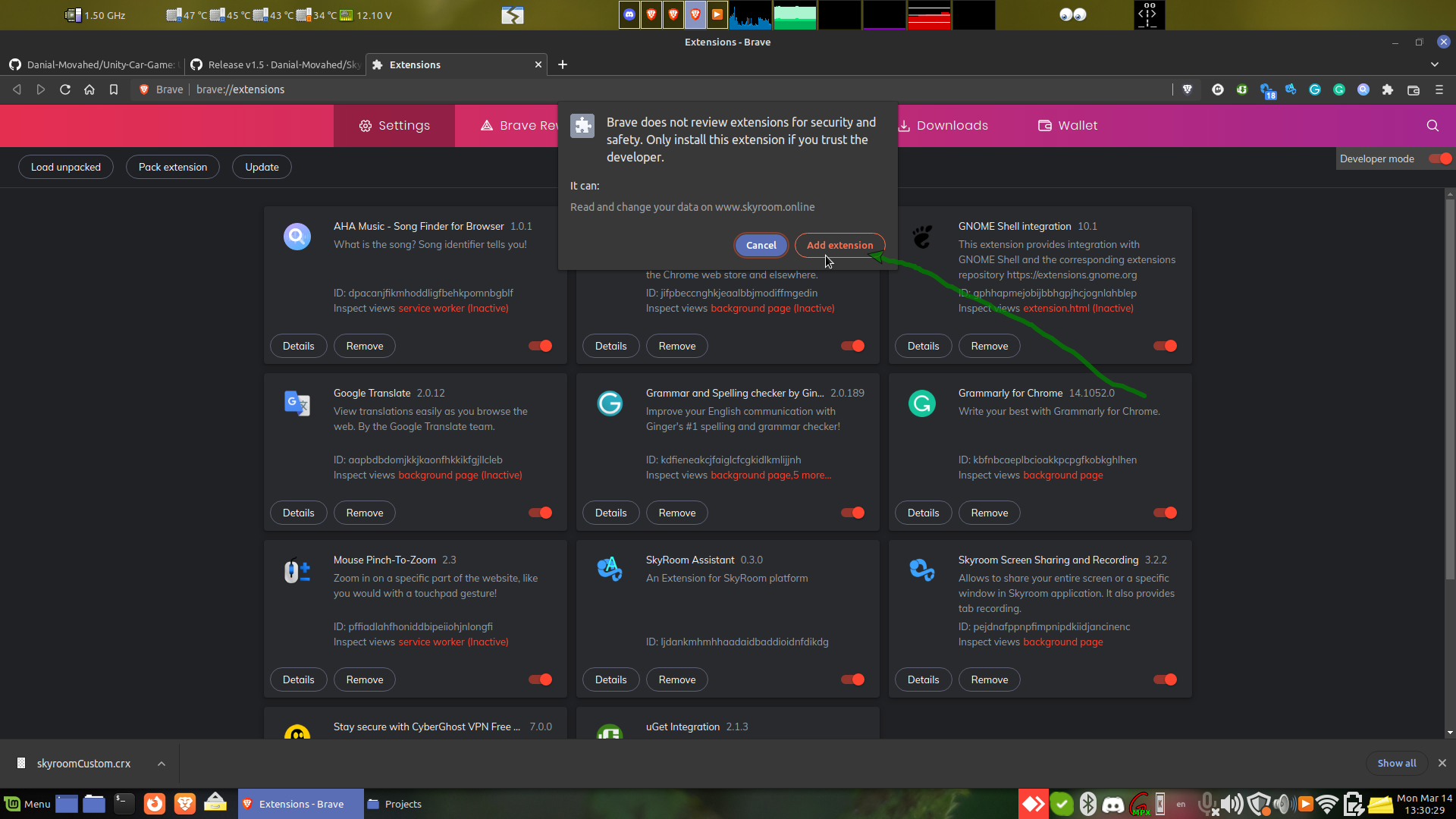1456x819 pixels.
Task: Click the muted microphone tray icon
Action: pos(1208,805)
